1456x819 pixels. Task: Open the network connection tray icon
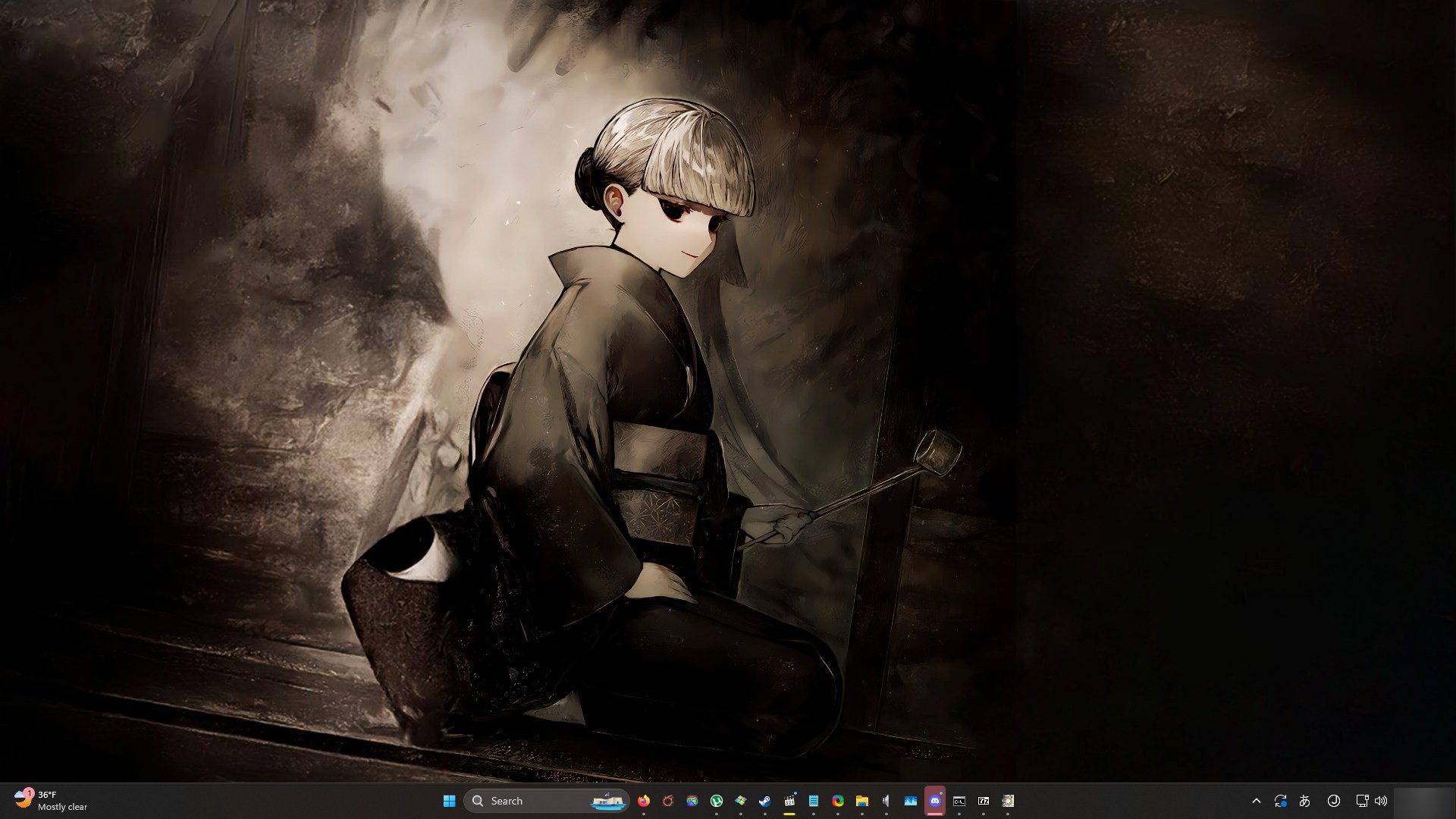[1362, 801]
